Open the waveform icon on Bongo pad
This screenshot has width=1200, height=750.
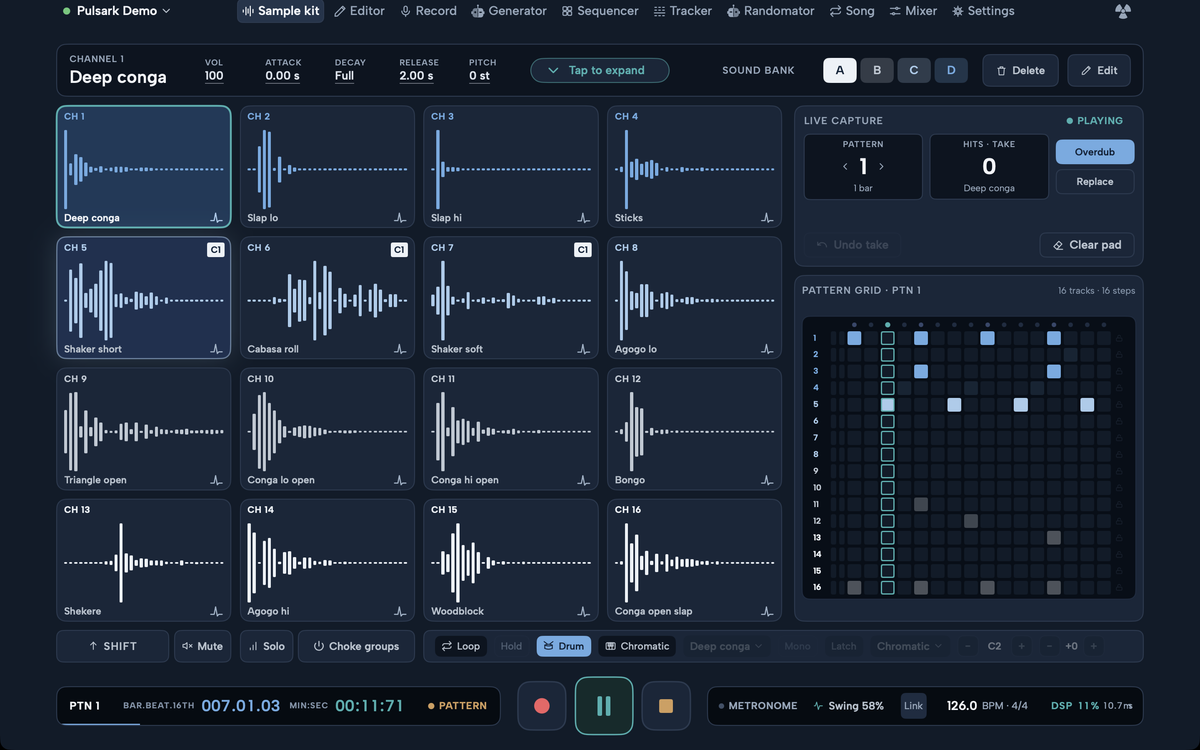[767, 480]
